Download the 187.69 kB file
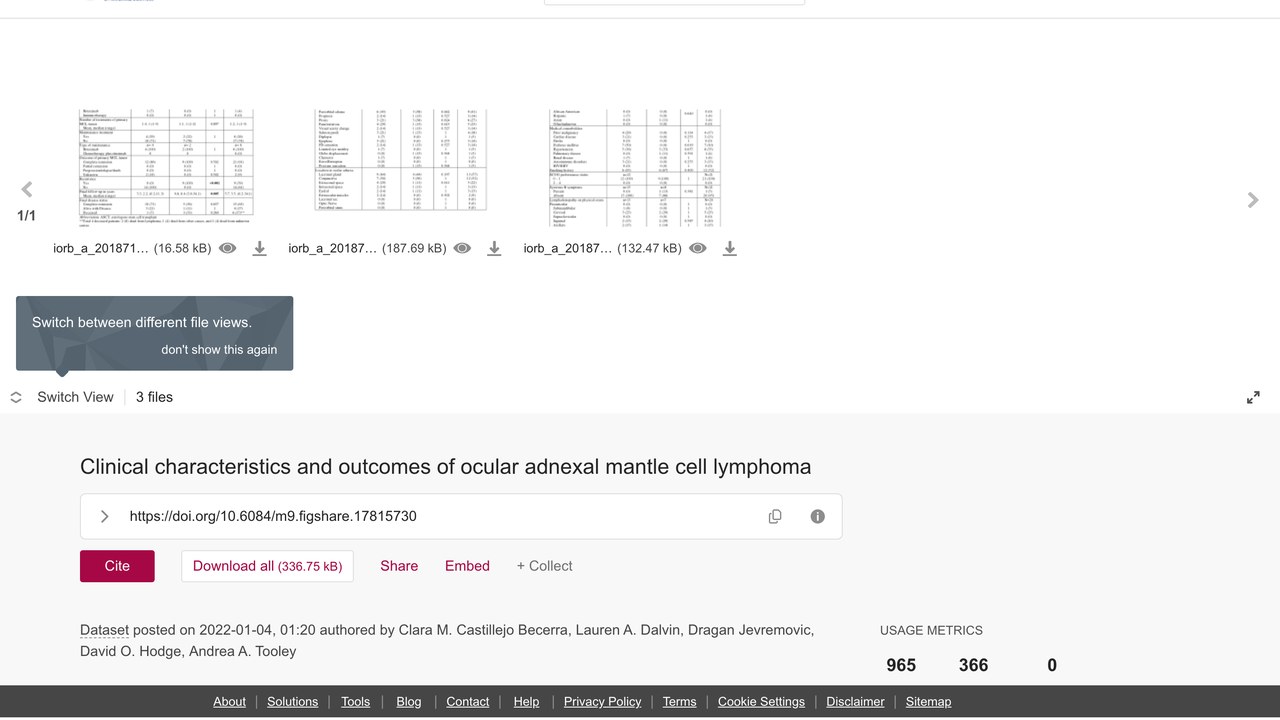The width and height of the screenshot is (1280, 720). pyautogui.click(x=494, y=248)
